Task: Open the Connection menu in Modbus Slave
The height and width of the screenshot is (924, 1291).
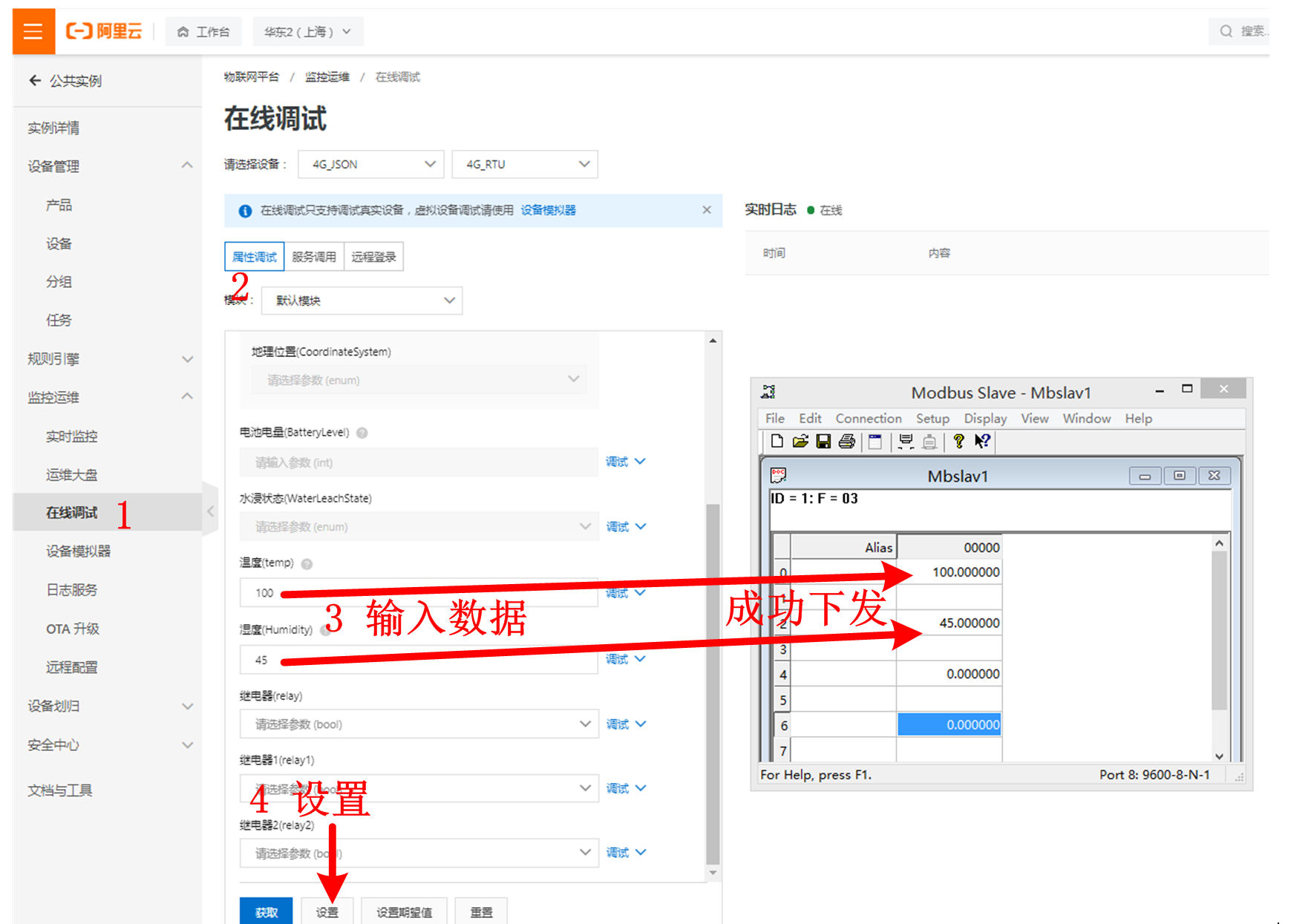Action: 868,419
